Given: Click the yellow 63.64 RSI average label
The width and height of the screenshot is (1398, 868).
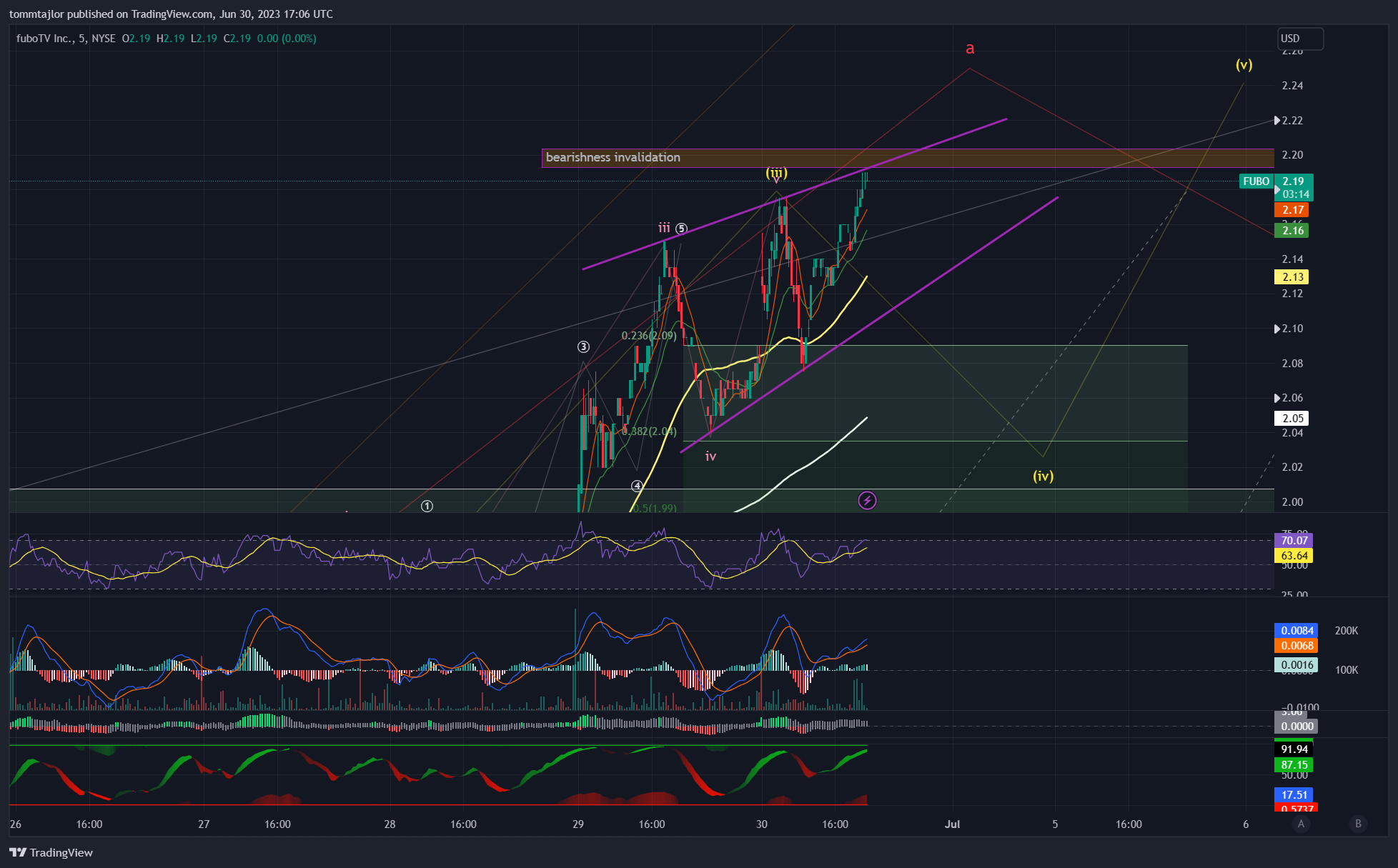Looking at the screenshot, I should [1294, 556].
